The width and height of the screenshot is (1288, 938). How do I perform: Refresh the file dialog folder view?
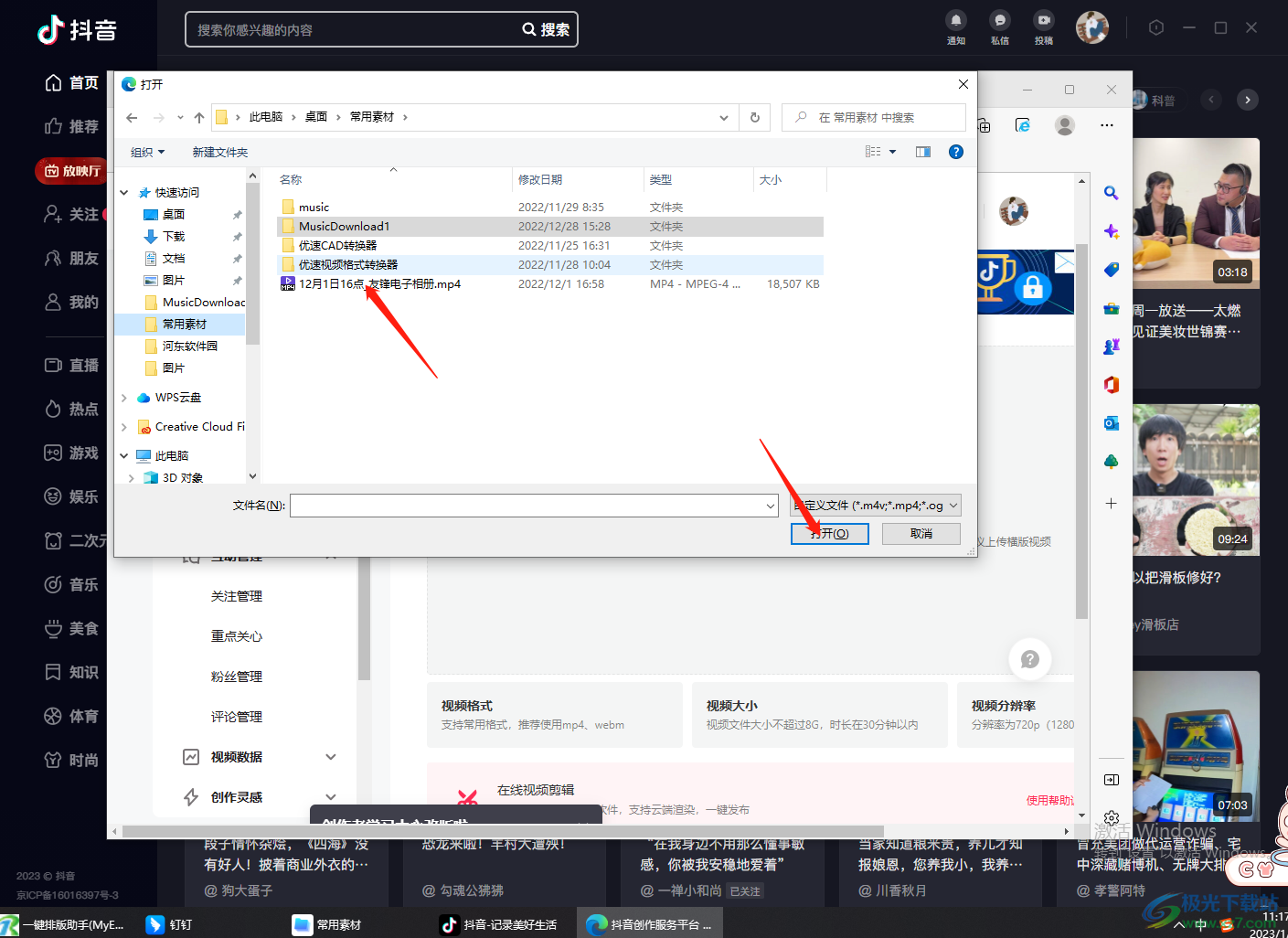[755, 117]
